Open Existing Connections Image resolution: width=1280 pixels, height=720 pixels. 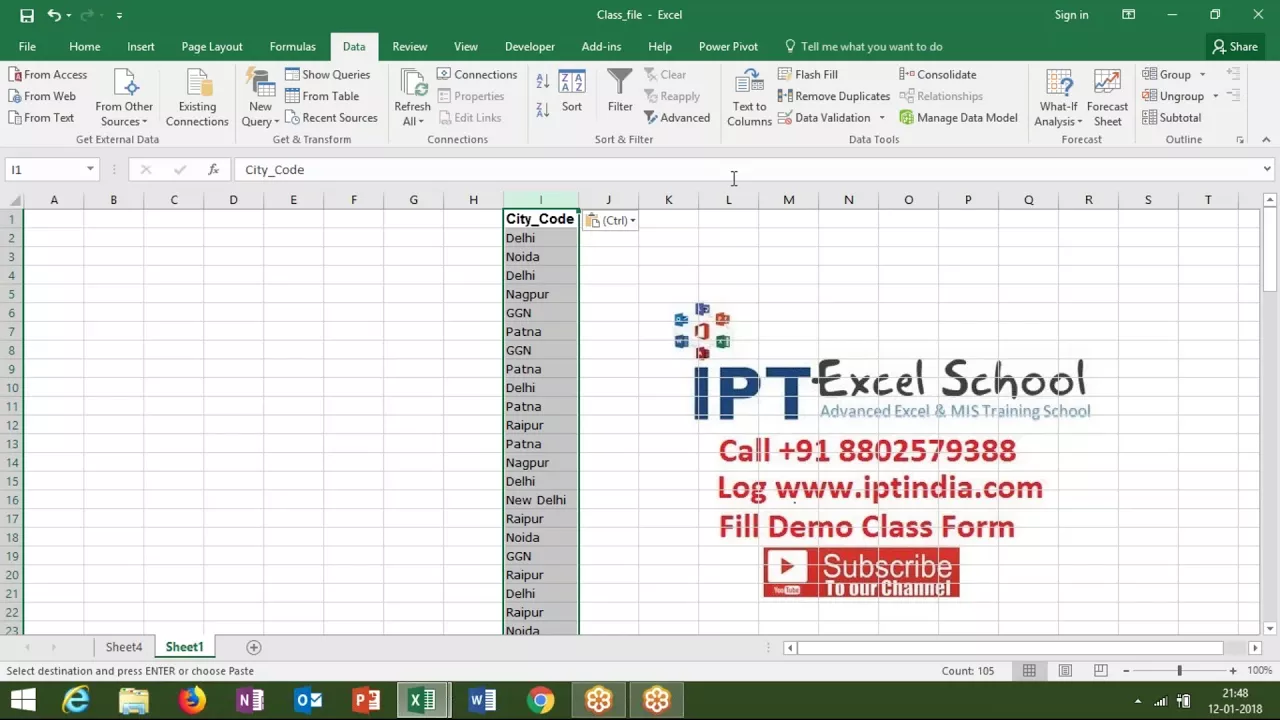(x=197, y=98)
